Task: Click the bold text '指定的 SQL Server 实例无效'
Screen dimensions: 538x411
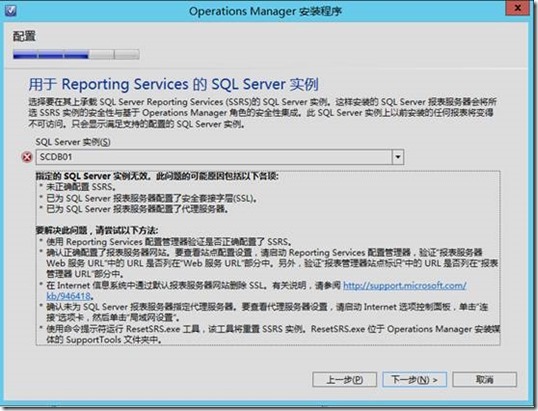Action: pos(93,176)
